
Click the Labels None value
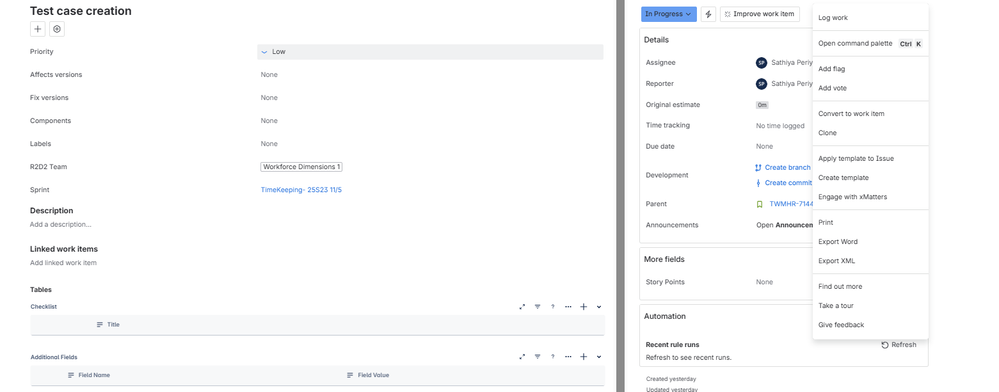point(269,144)
